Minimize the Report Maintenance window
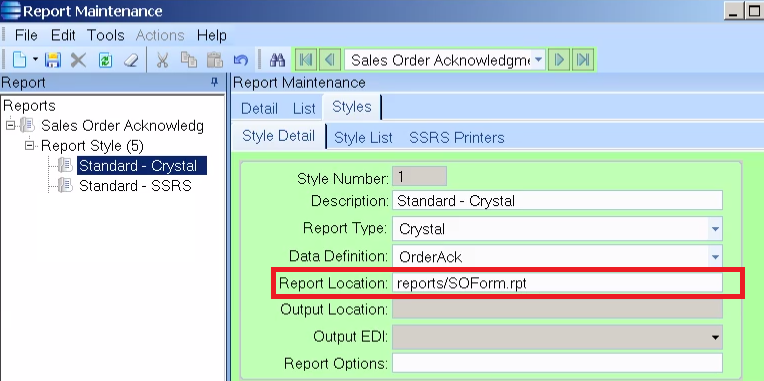The image size is (764, 381). pyautogui.click(x=734, y=11)
